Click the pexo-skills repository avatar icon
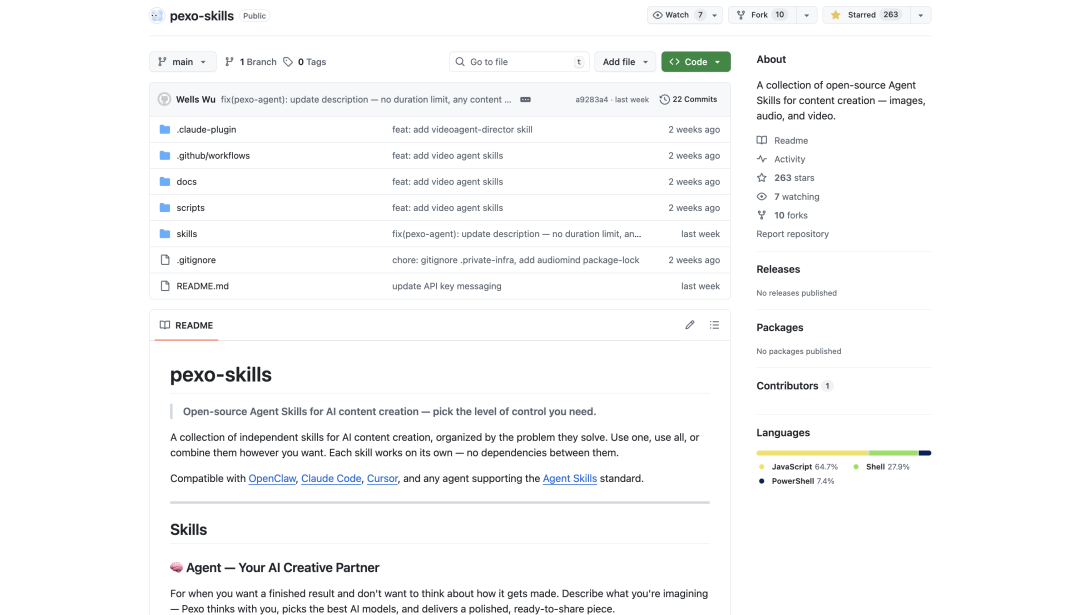Screen dimensions: 1080x615 157,15
